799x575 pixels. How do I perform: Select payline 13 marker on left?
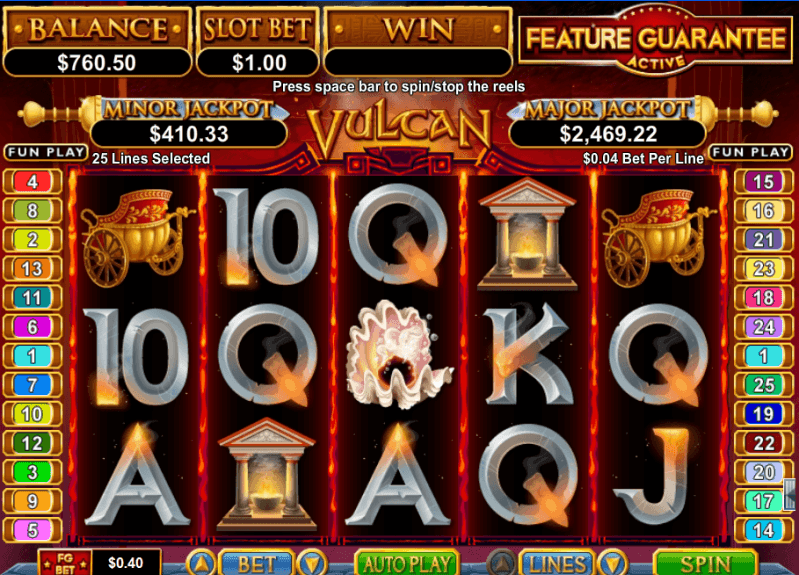32,268
